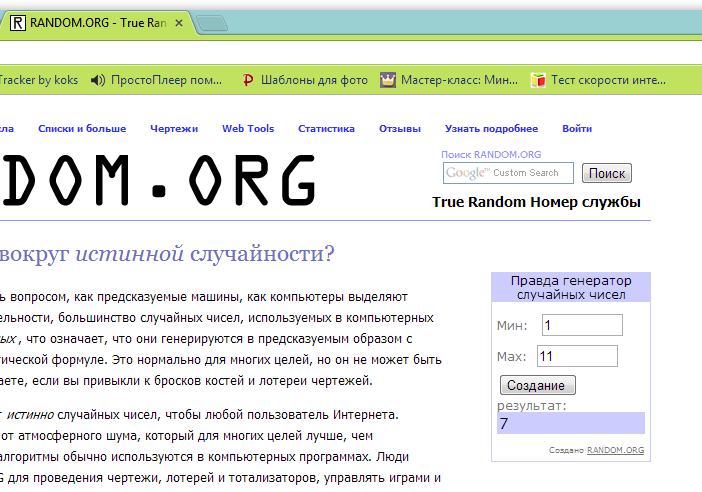This screenshot has height=492, width=702.
Task: Click the Поиск RANDOM.ORG label
Action: [x=491, y=154]
